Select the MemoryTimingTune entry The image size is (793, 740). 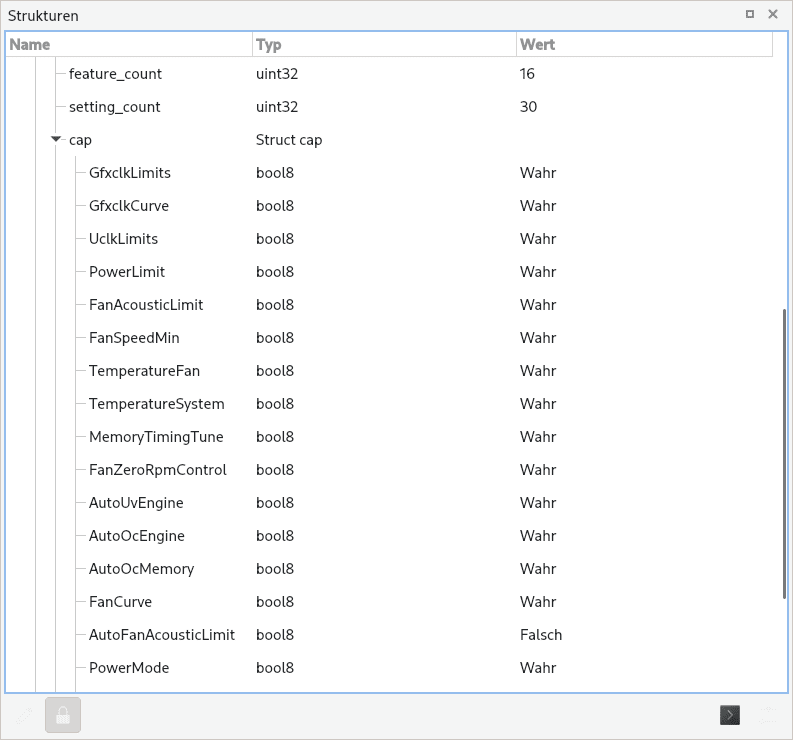tap(156, 437)
